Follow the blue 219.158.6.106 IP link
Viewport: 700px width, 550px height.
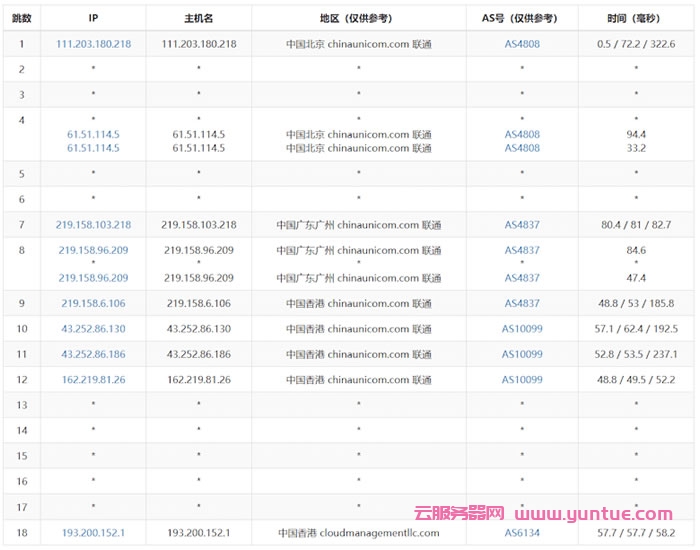tap(93, 304)
